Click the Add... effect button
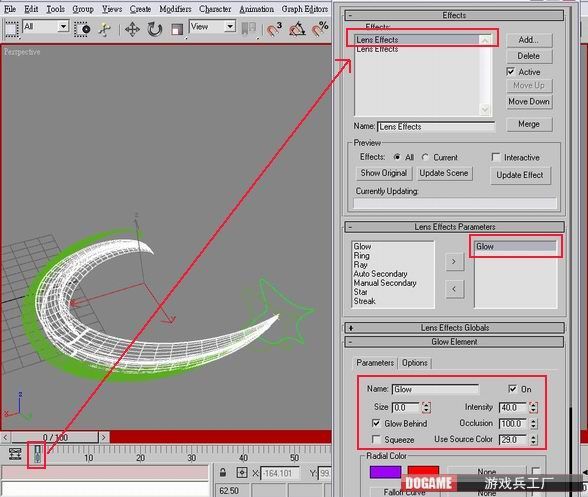Viewport: 588px width, 497px height. click(529, 40)
